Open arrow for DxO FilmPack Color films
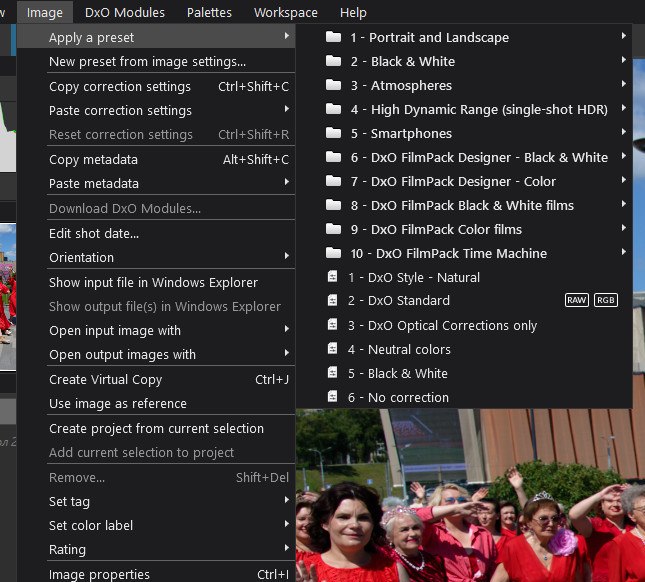The height and width of the screenshot is (582, 645). (624, 228)
